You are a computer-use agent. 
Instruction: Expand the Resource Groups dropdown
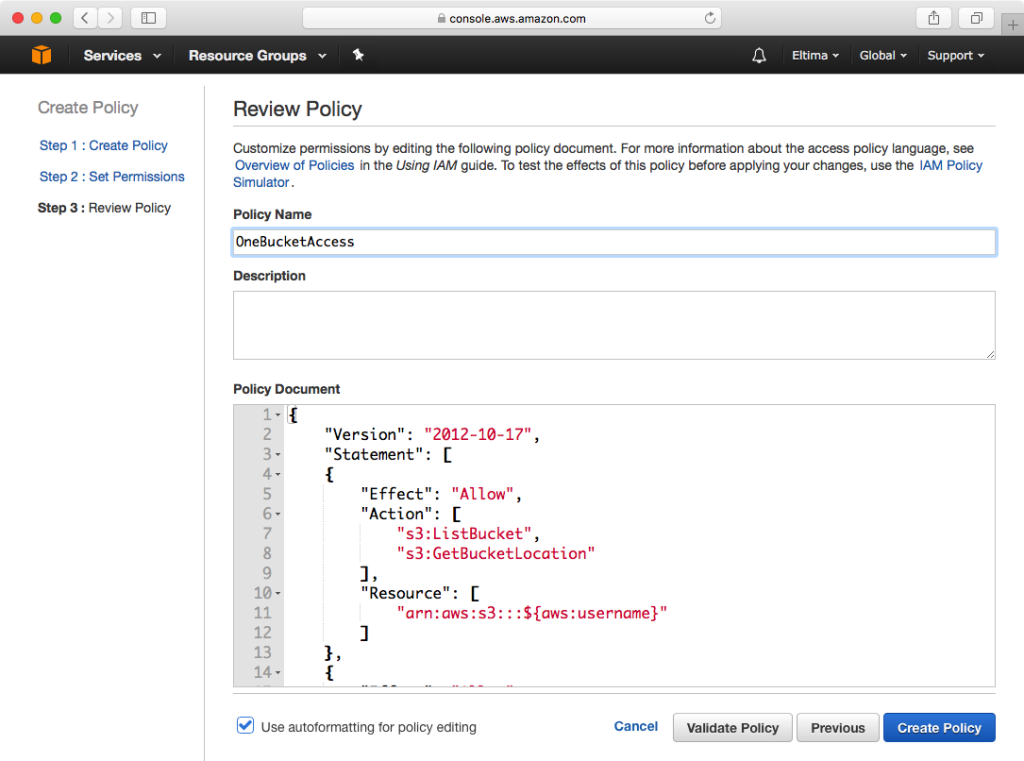tap(257, 55)
